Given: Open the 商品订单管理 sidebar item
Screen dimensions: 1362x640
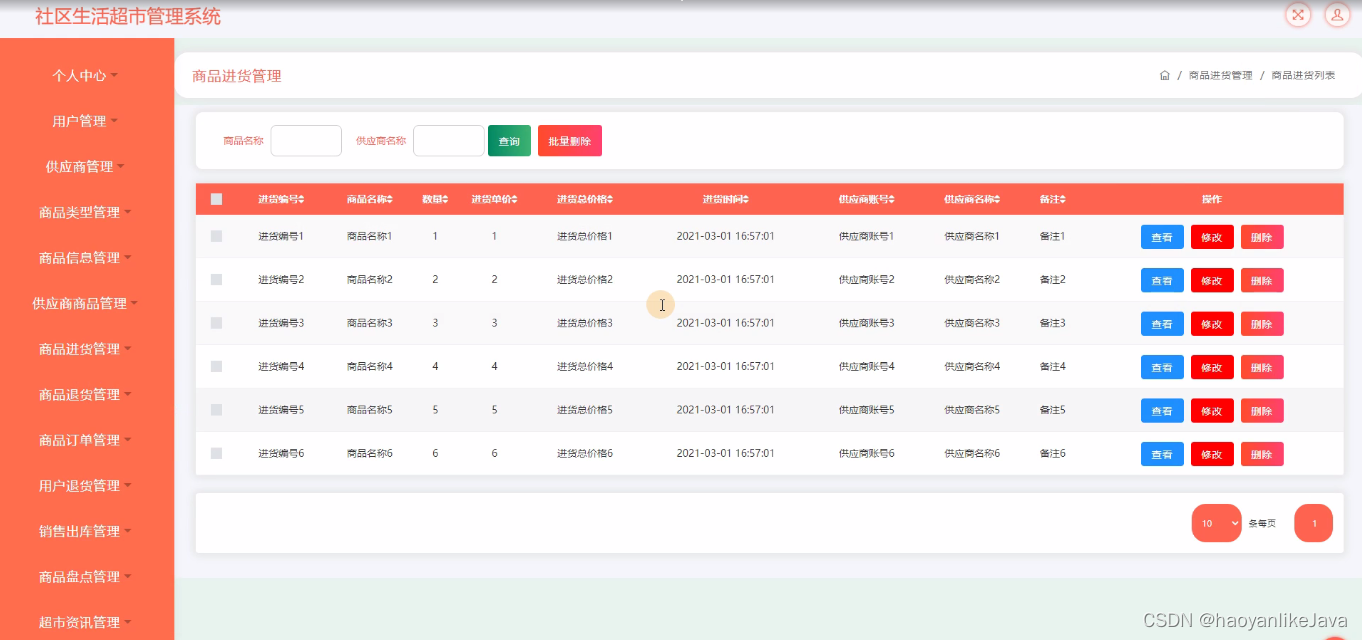Looking at the screenshot, I should (x=86, y=440).
